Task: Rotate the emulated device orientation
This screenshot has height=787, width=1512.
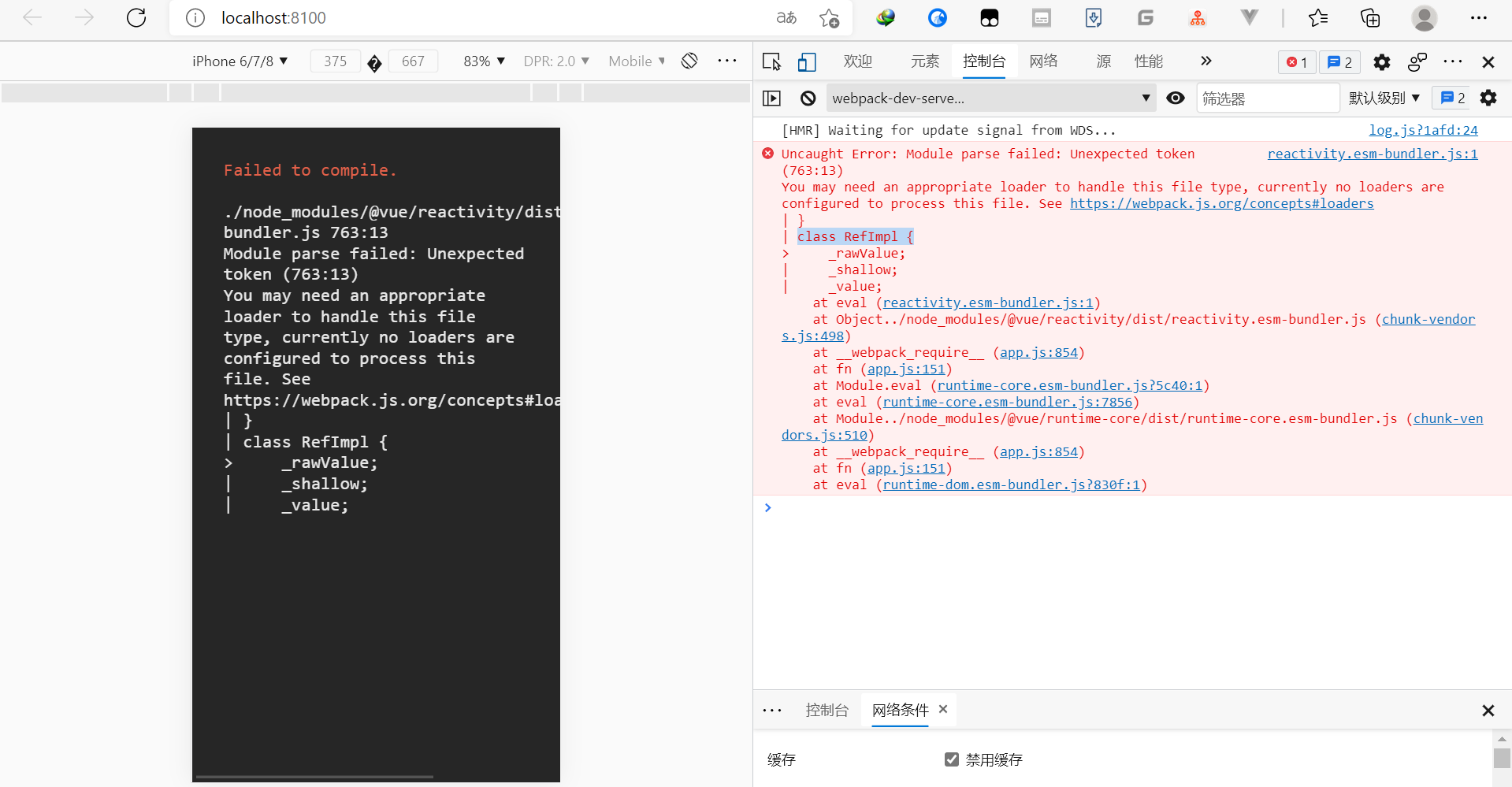Action: coord(689,61)
